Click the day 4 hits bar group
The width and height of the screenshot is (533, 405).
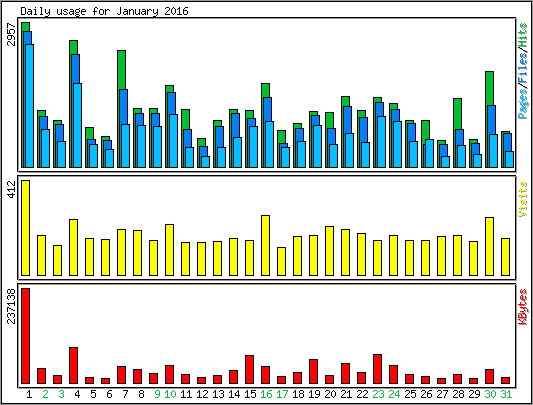click(x=75, y=104)
